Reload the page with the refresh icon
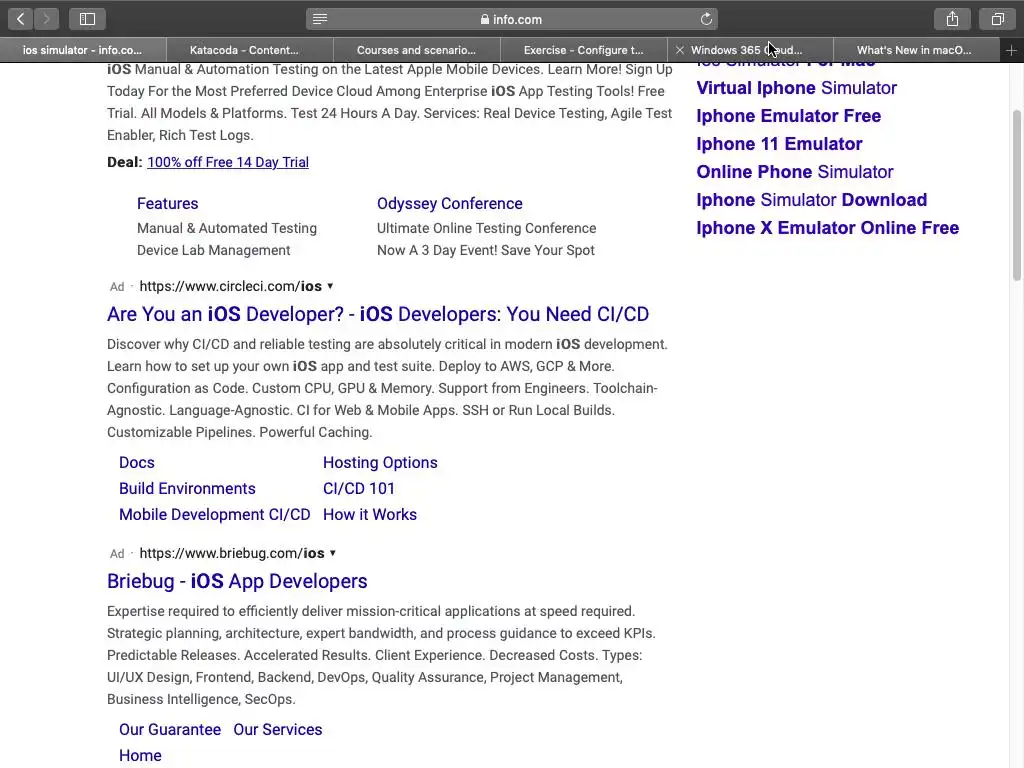 click(x=706, y=19)
